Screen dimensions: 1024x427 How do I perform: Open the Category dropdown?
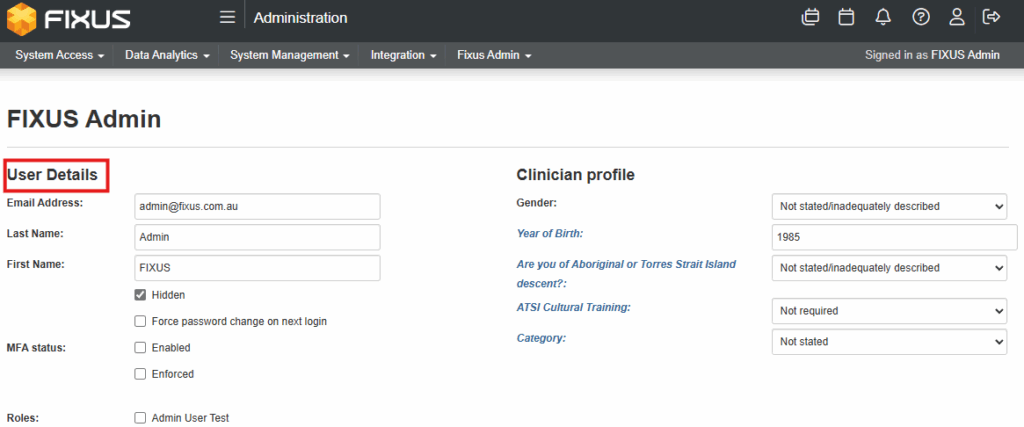click(889, 341)
